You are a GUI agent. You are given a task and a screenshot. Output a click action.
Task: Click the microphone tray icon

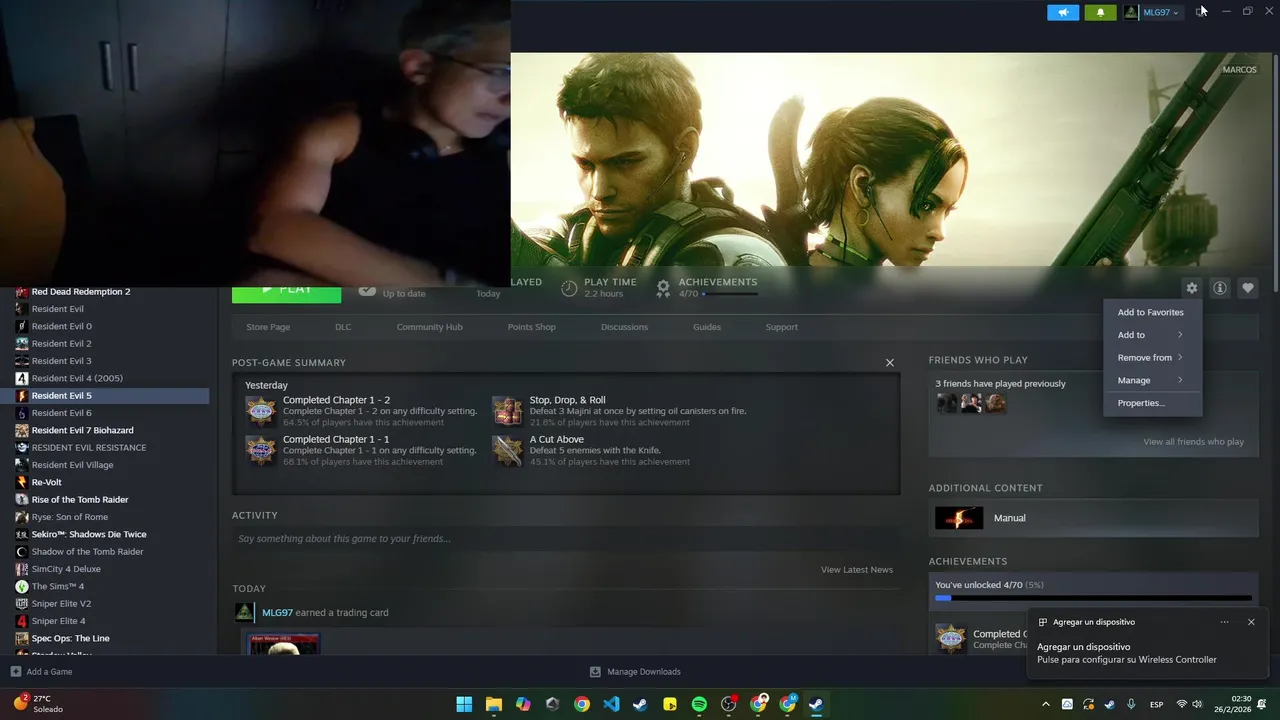click(x=1131, y=704)
